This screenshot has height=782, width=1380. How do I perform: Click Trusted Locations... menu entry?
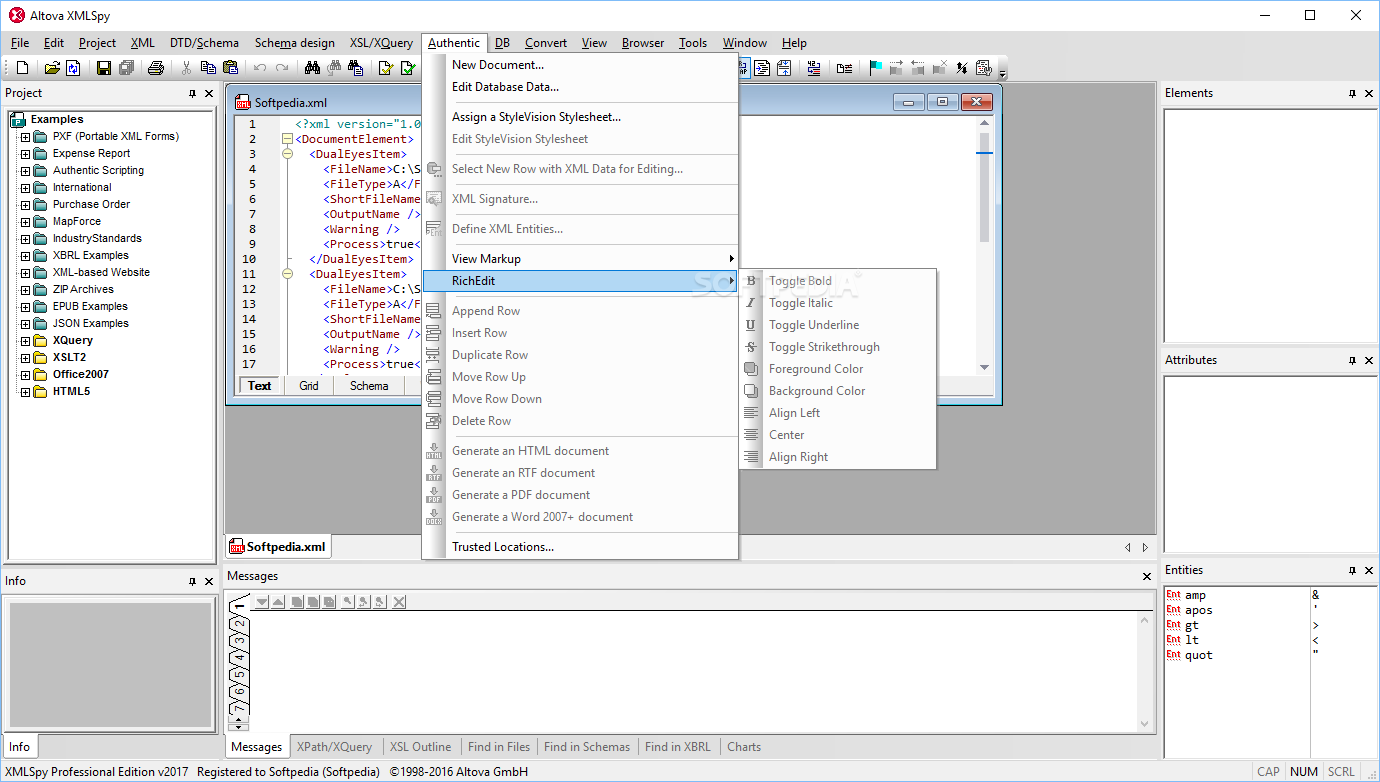580,547
